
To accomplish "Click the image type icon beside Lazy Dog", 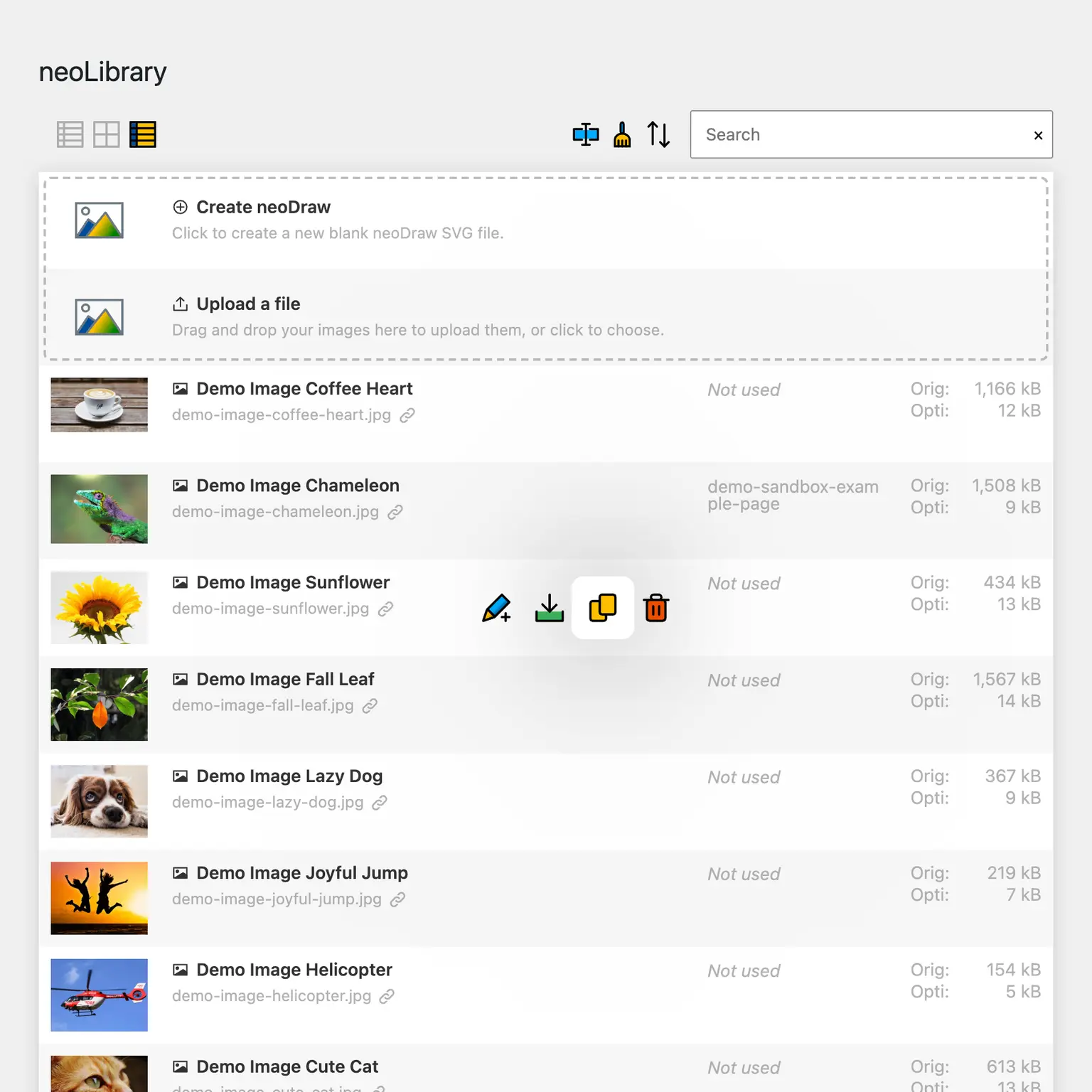I will 181,776.
